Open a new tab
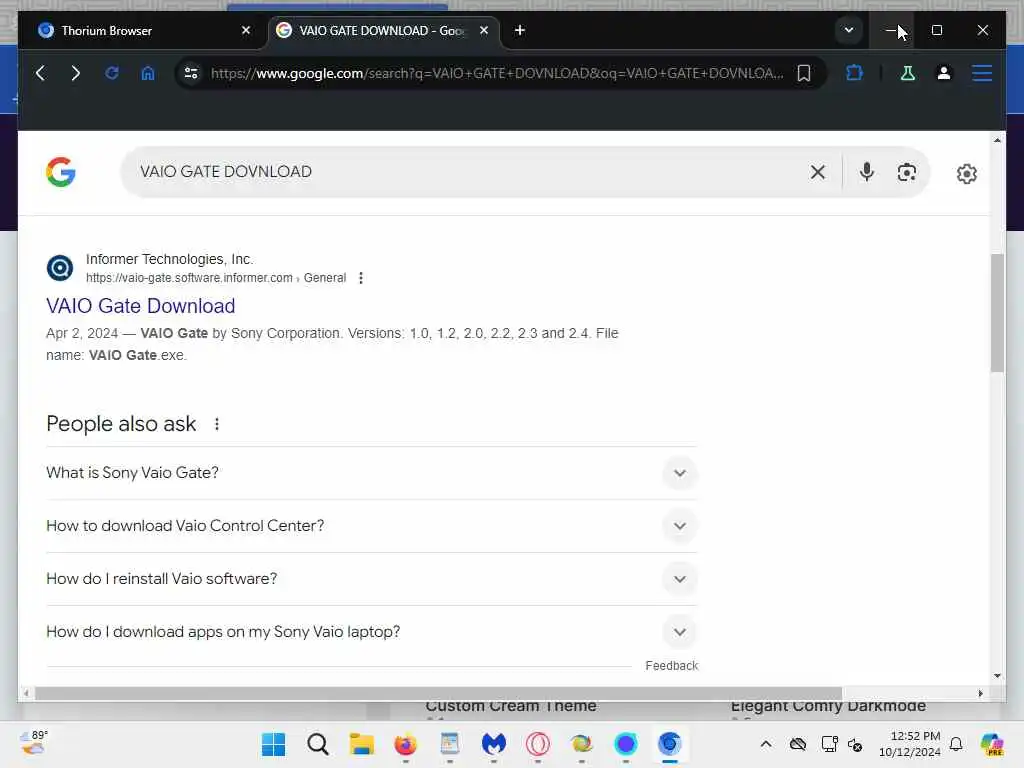The height and width of the screenshot is (768, 1024). click(x=520, y=30)
